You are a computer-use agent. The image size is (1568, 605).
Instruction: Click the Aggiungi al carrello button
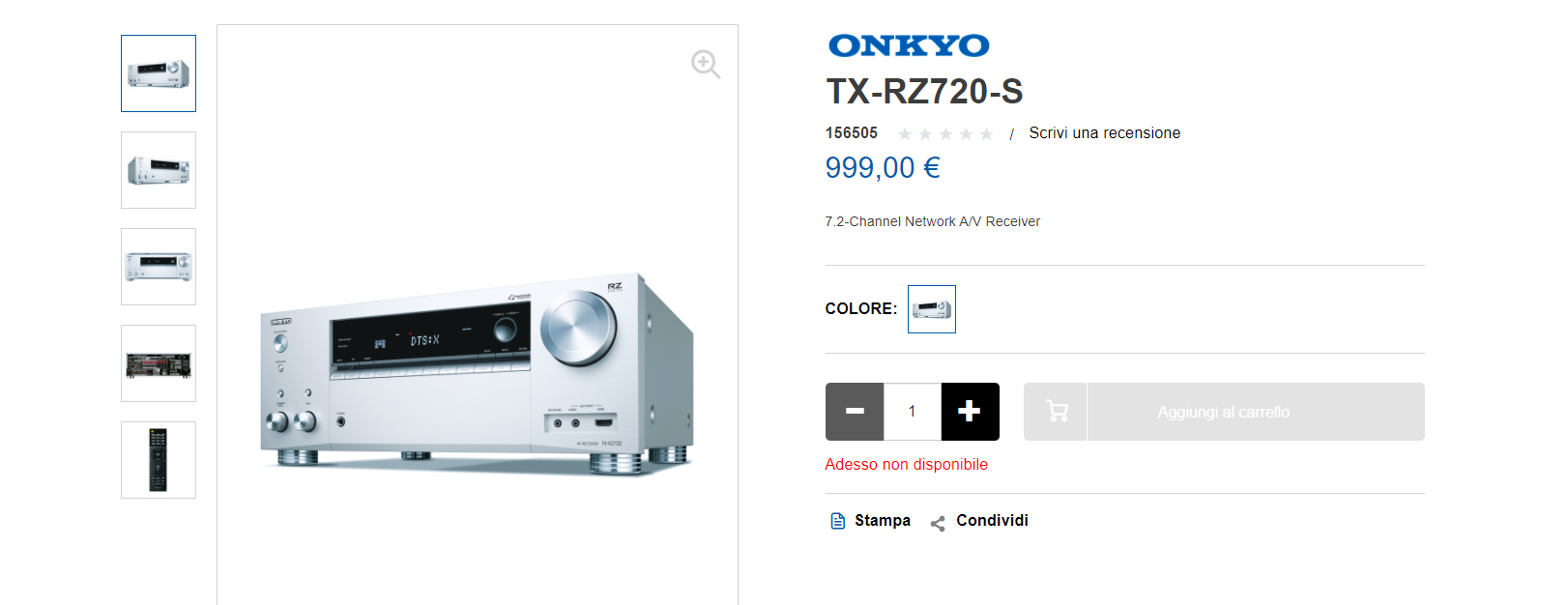(1224, 412)
